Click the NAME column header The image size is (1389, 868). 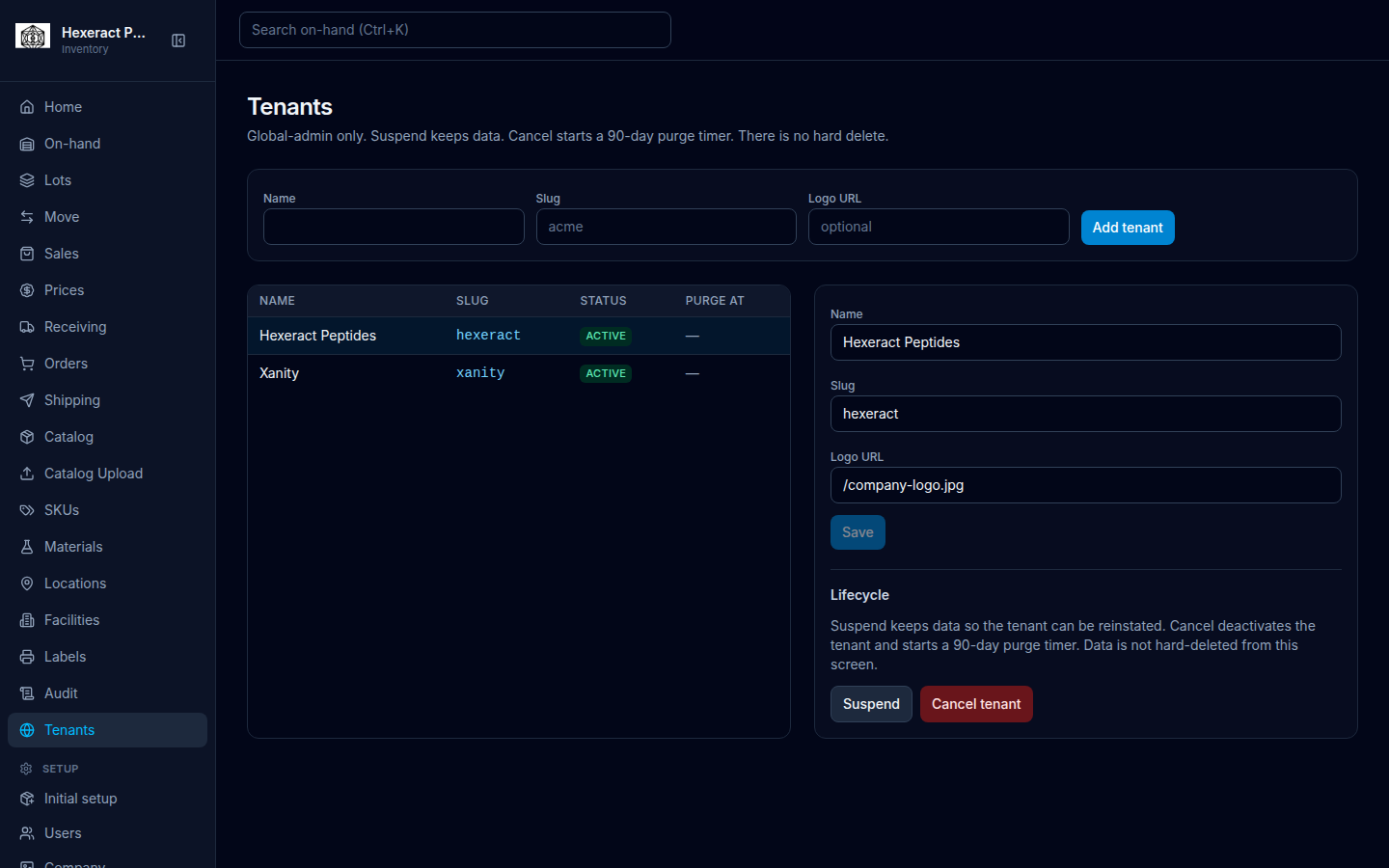[277, 301]
